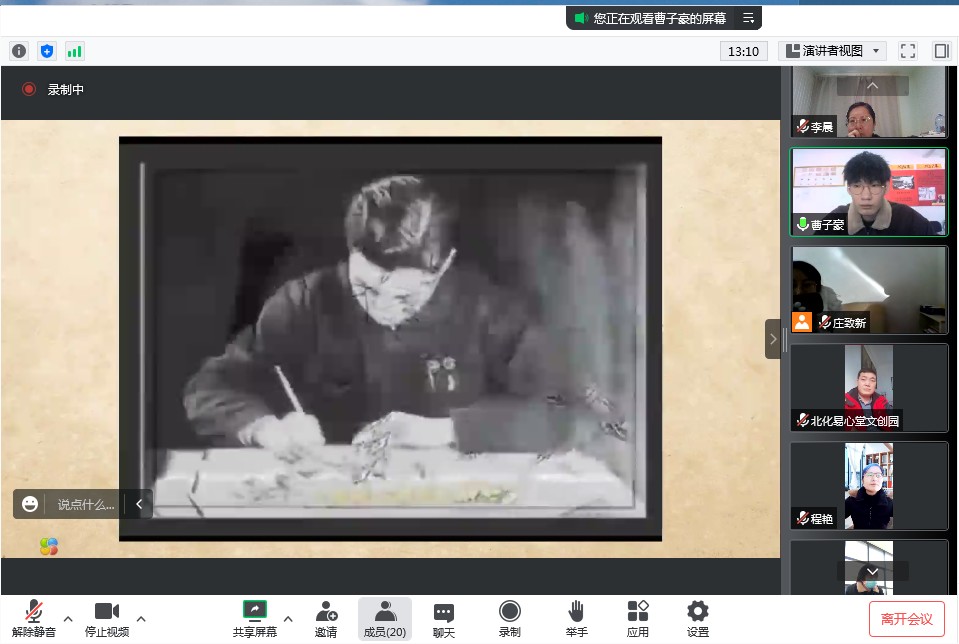Toggle 停止视频 camera button
This screenshot has width=959, height=644.
click(107, 619)
